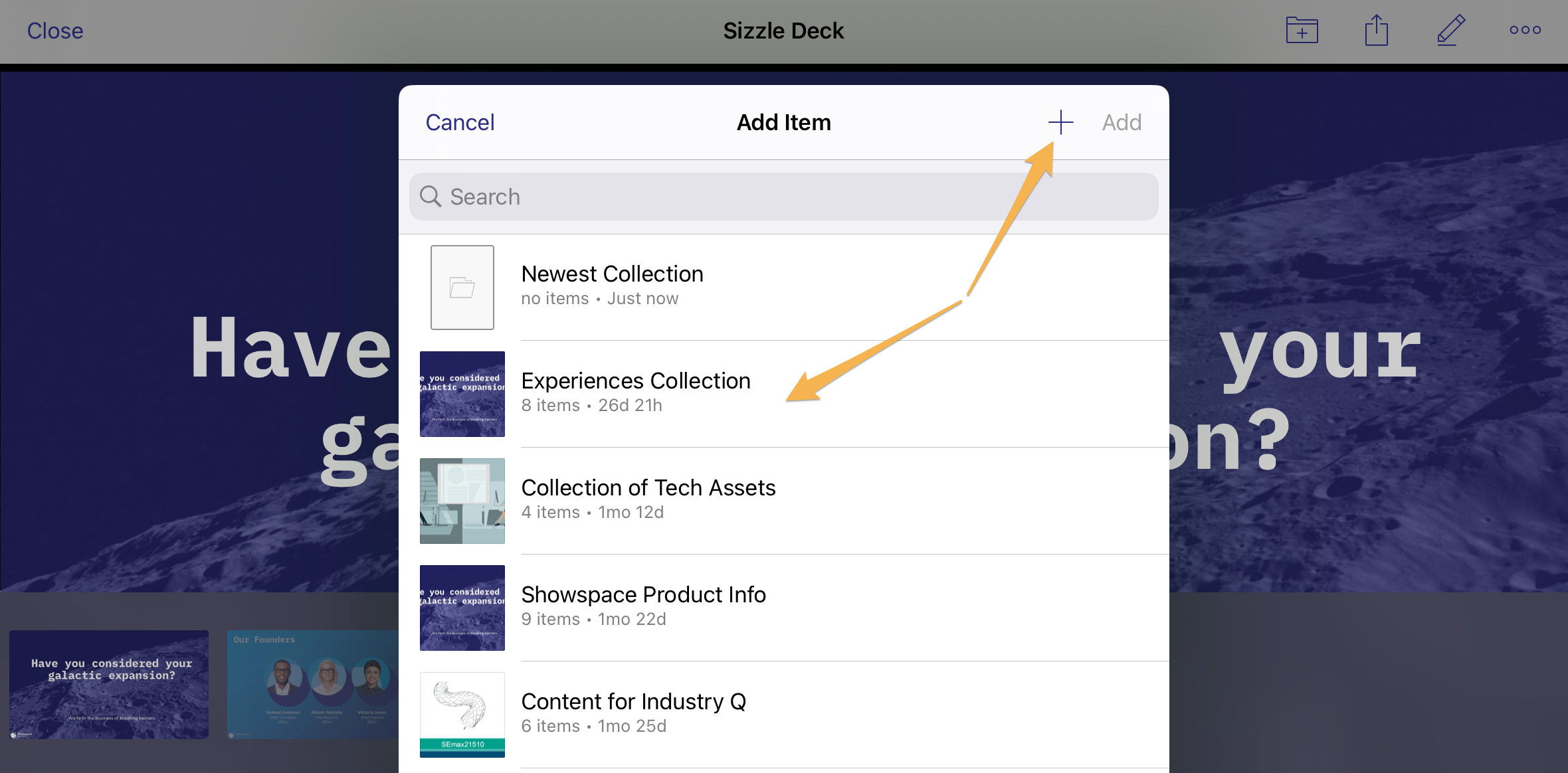This screenshot has height=773, width=1568.
Task: Tap the plus icon in Add Item header
Action: coord(1060,122)
